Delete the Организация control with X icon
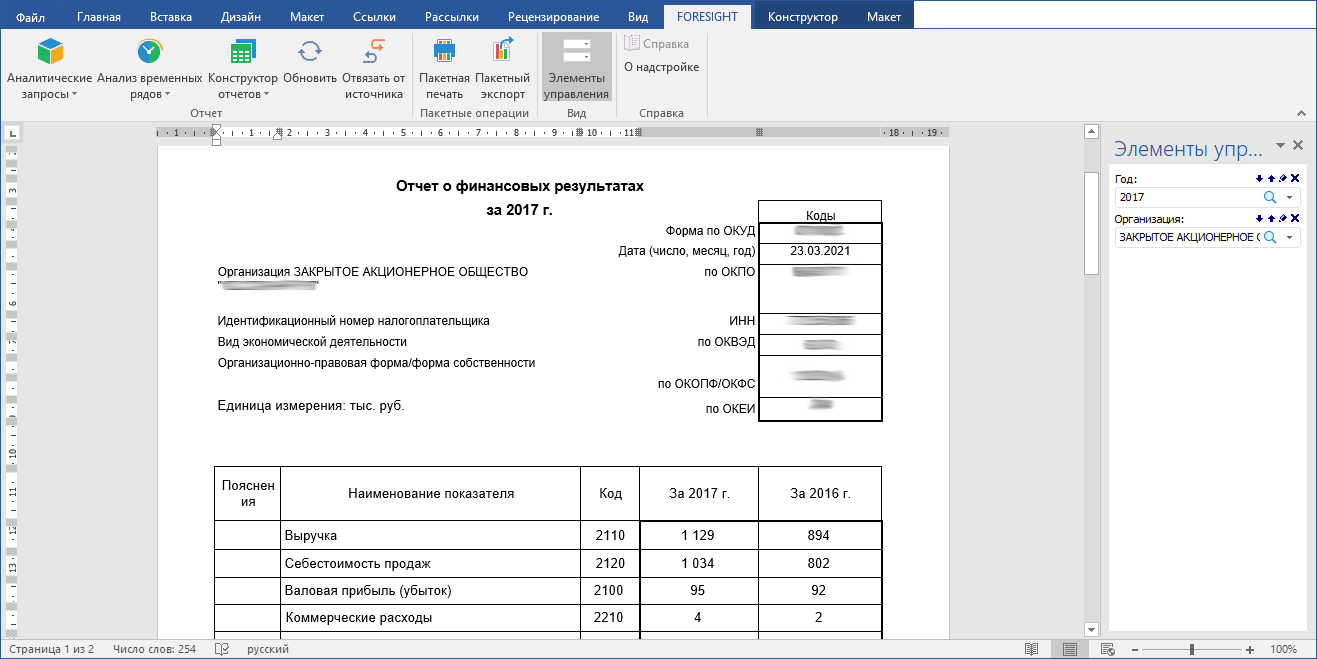Screen dimensions: 1317x659 (x=1295, y=218)
